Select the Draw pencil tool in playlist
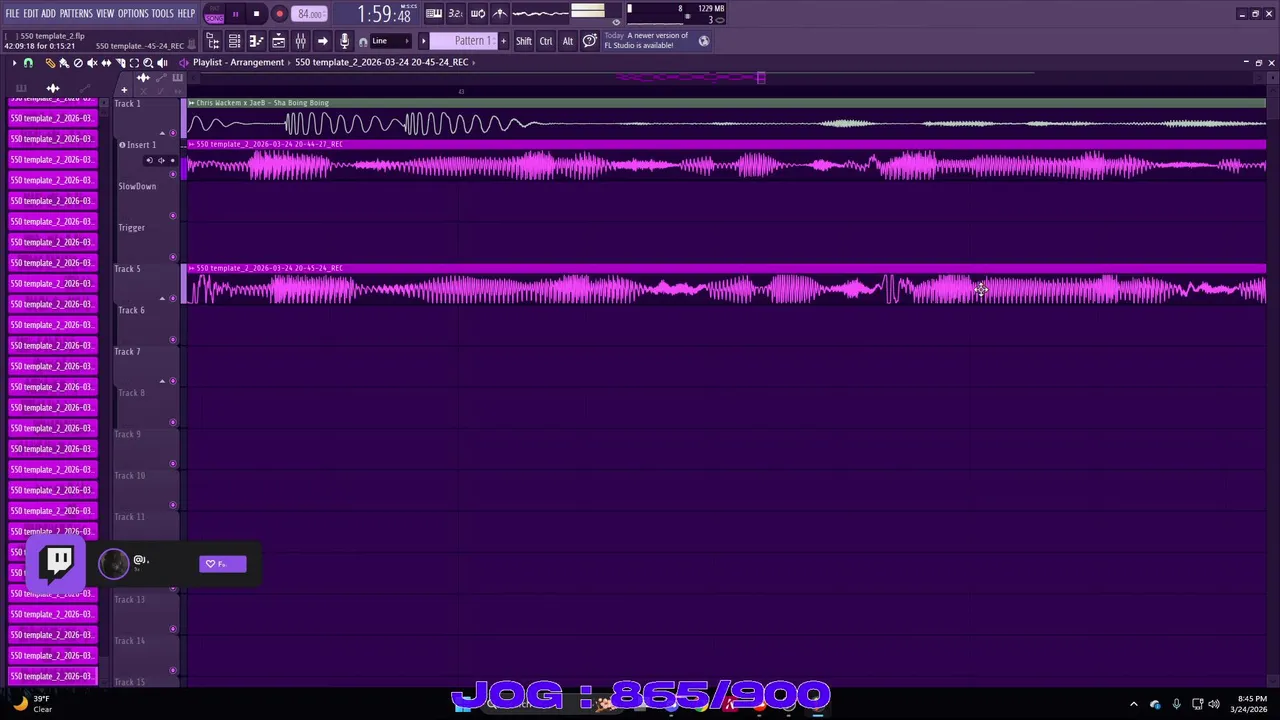Viewport: 1280px width, 720px height. click(x=50, y=63)
